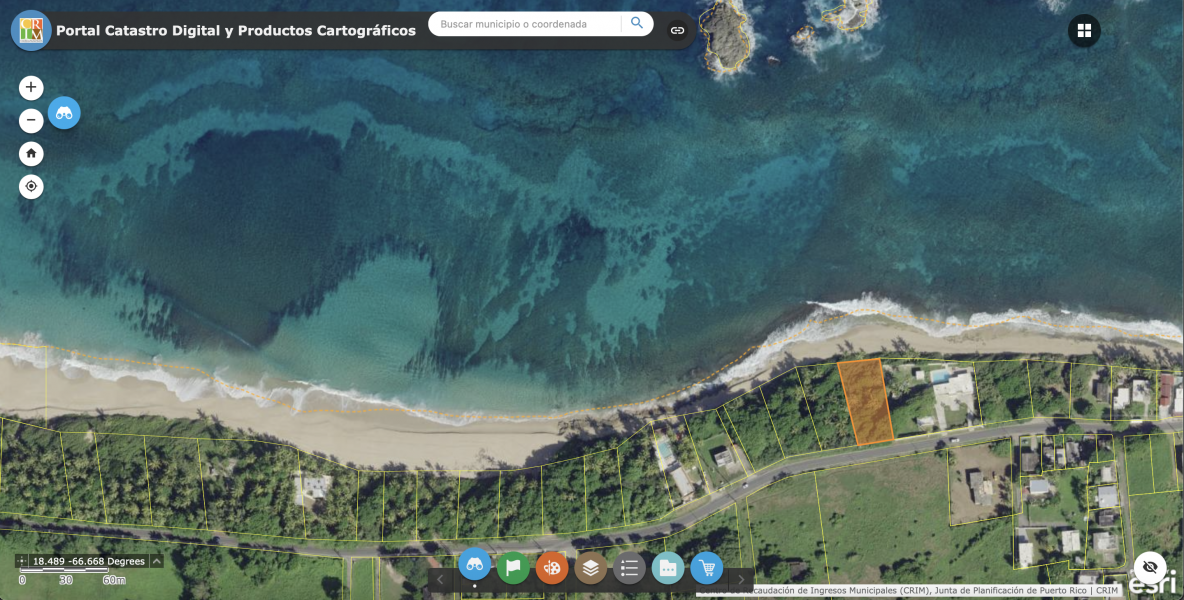Open the Layers panel icon
1184x600 pixels.
click(590, 566)
